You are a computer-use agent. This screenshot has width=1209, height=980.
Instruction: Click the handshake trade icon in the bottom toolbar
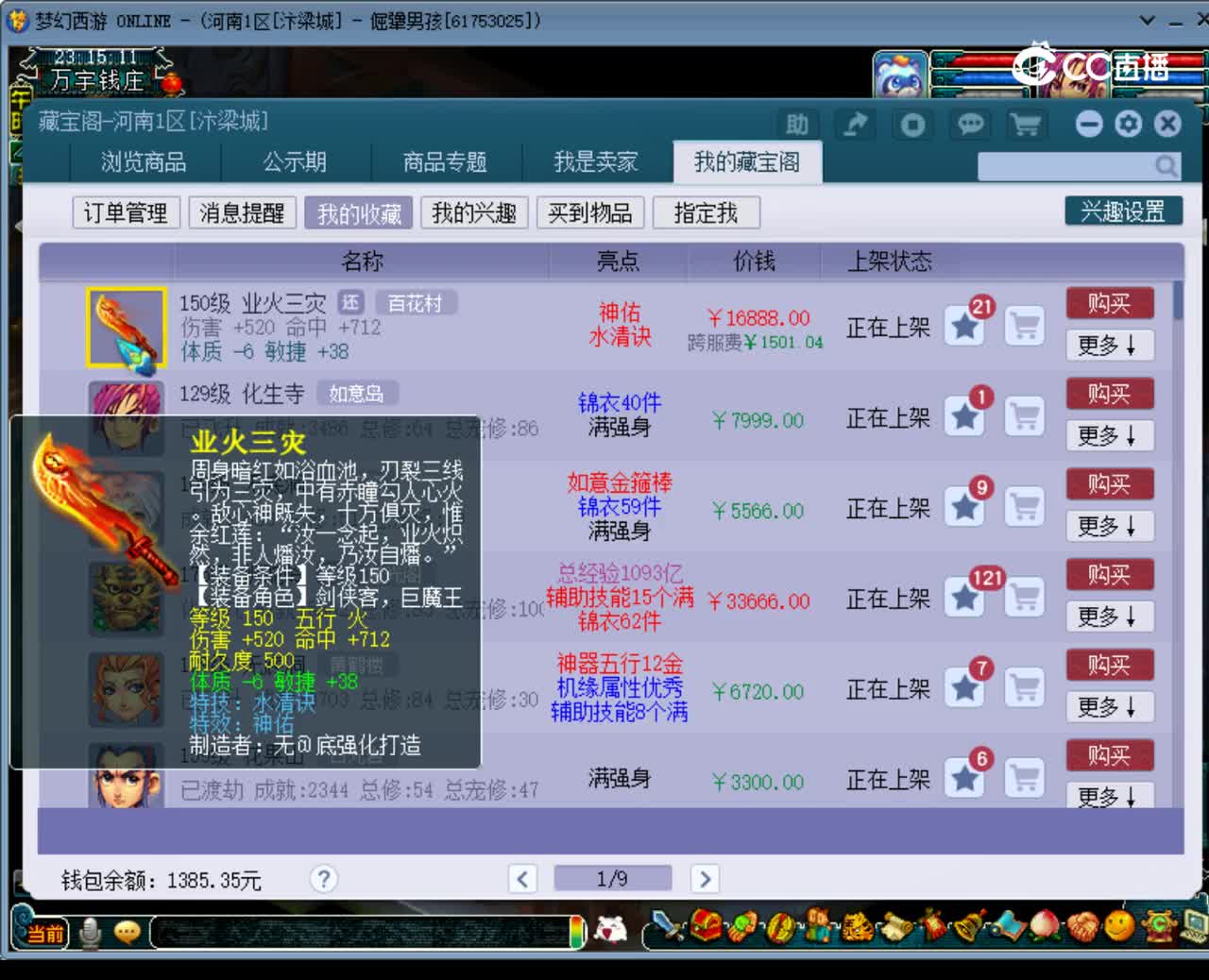(x=1083, y=927)
